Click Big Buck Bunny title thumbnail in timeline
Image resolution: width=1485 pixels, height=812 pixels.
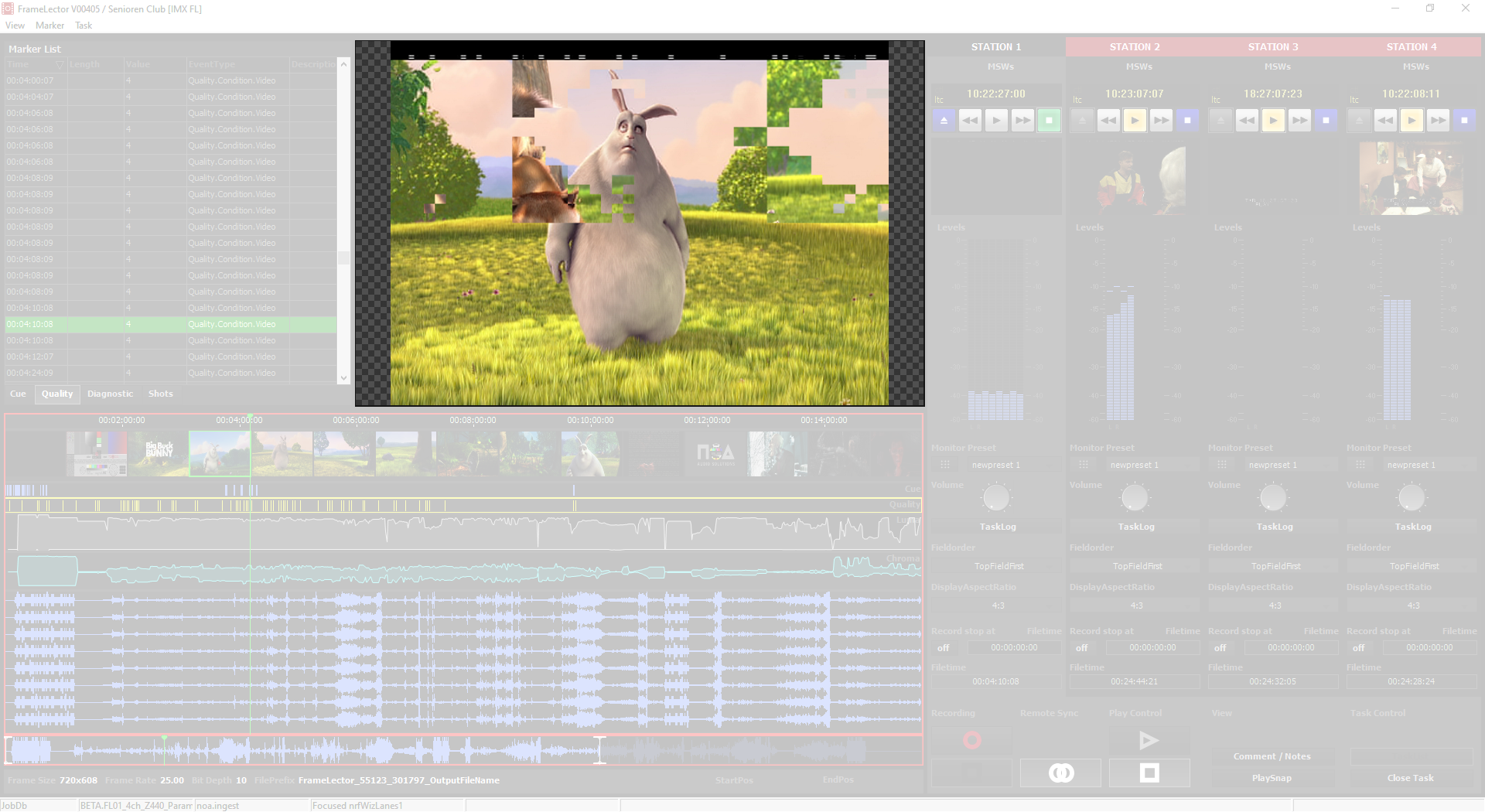click(x=159, y=454)
